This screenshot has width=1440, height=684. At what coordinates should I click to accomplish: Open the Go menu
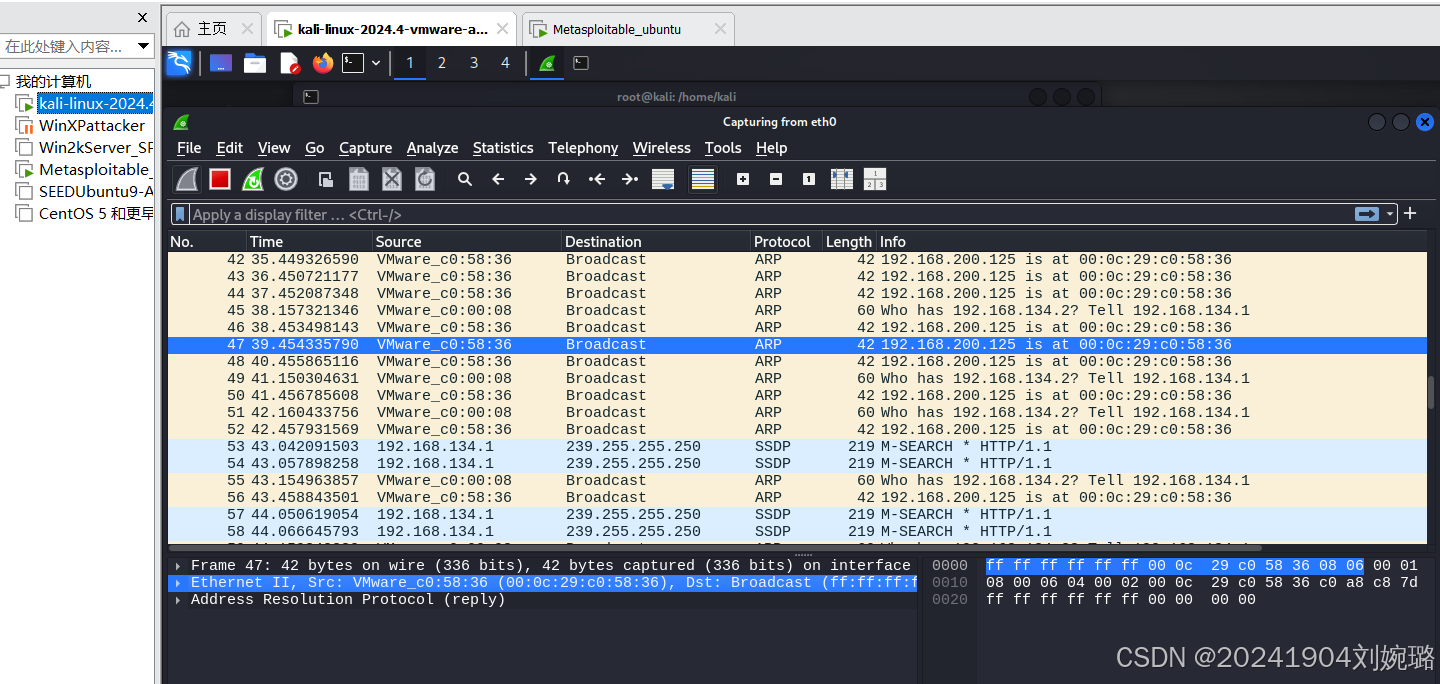[x=315, y=147]
